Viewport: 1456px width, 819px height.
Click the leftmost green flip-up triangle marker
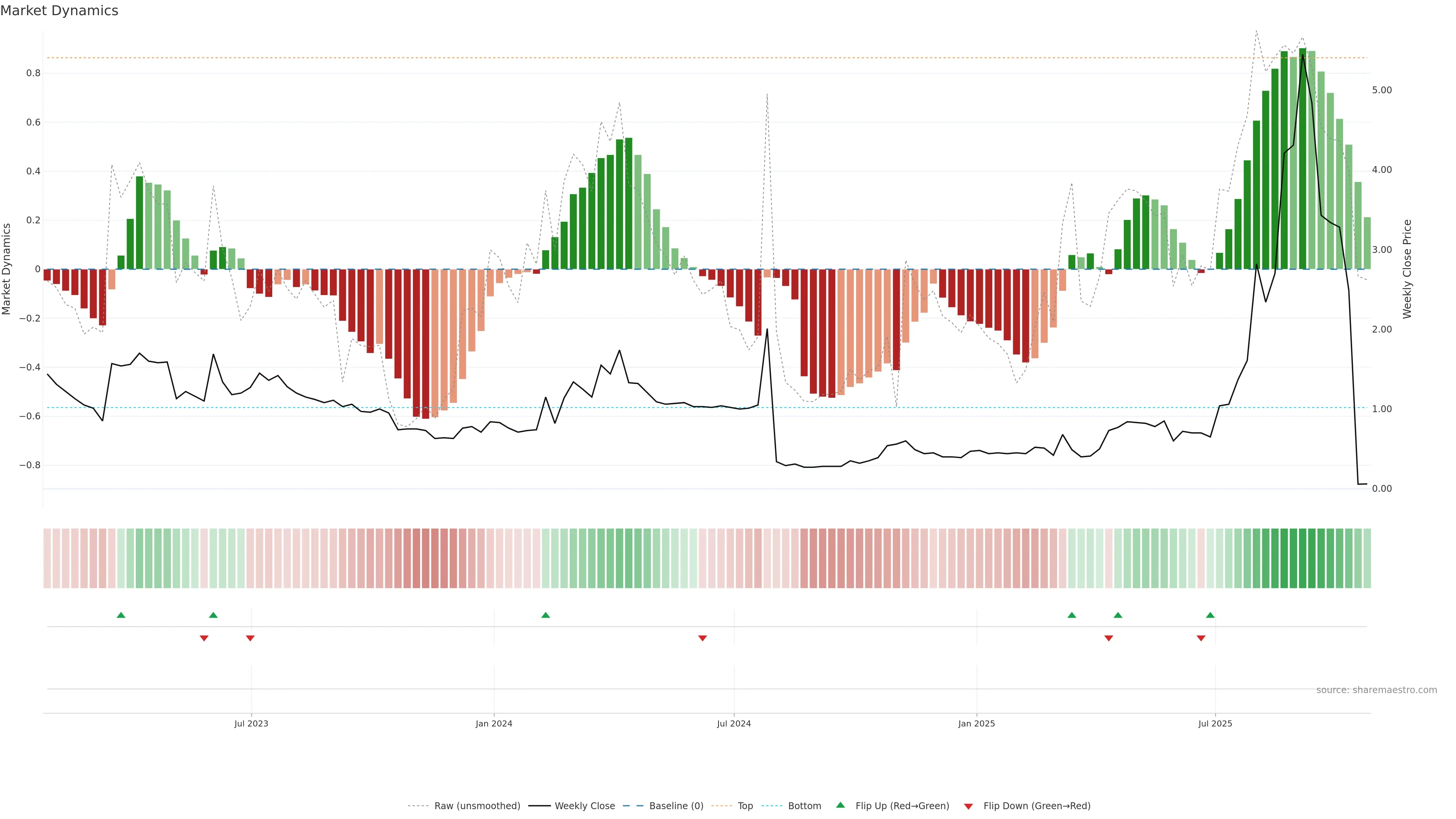point(121,615)
